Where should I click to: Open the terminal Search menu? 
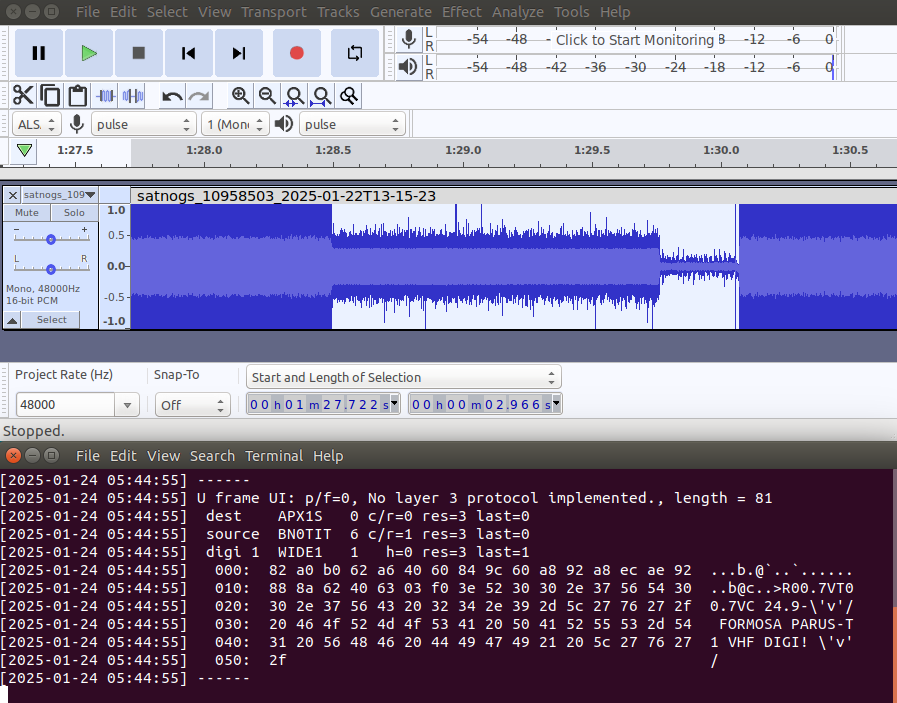point(212,456)
